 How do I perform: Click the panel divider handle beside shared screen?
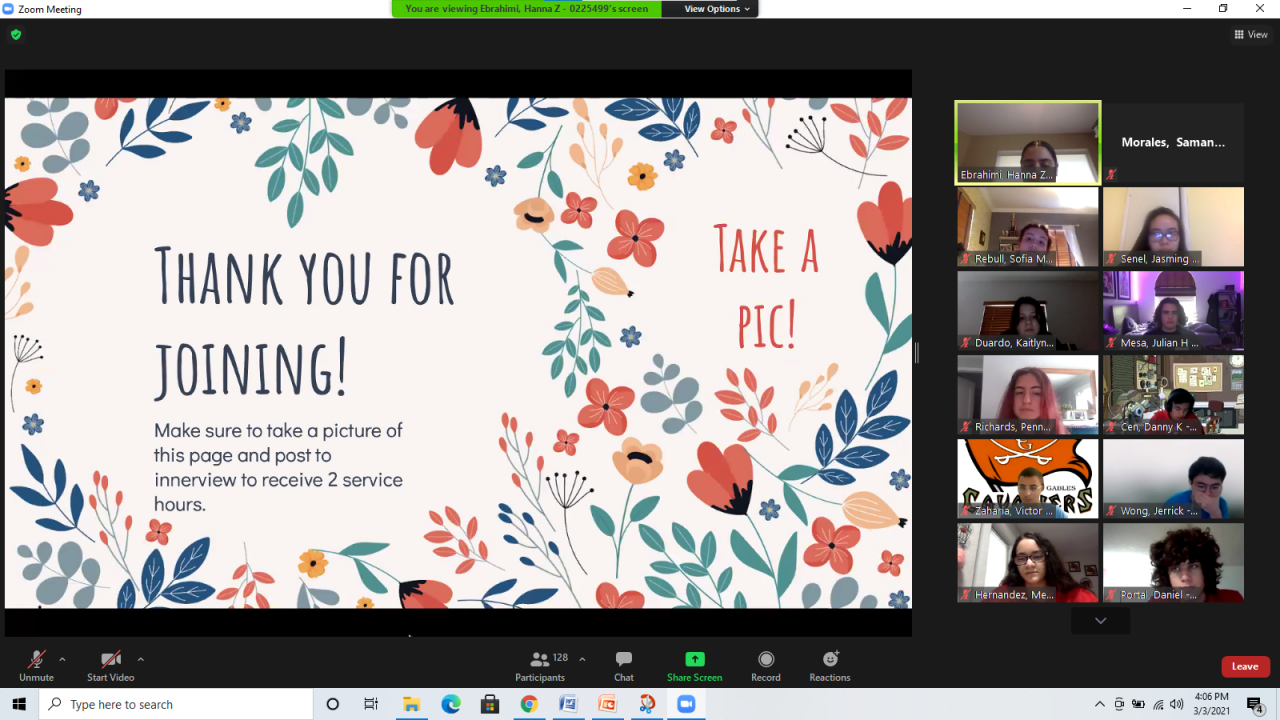click(916, 352)
